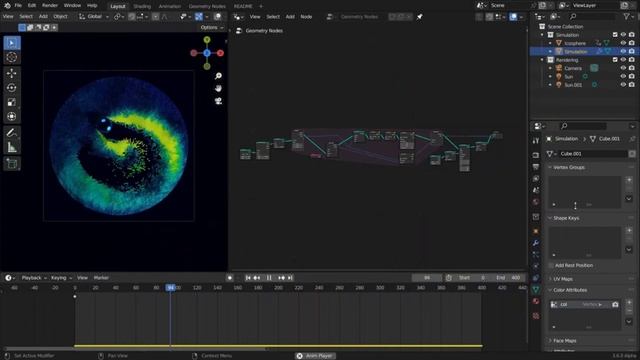This screenshot has height=360, width=640.
Task: Select the Cursor tool
Action: pos(12,58)
